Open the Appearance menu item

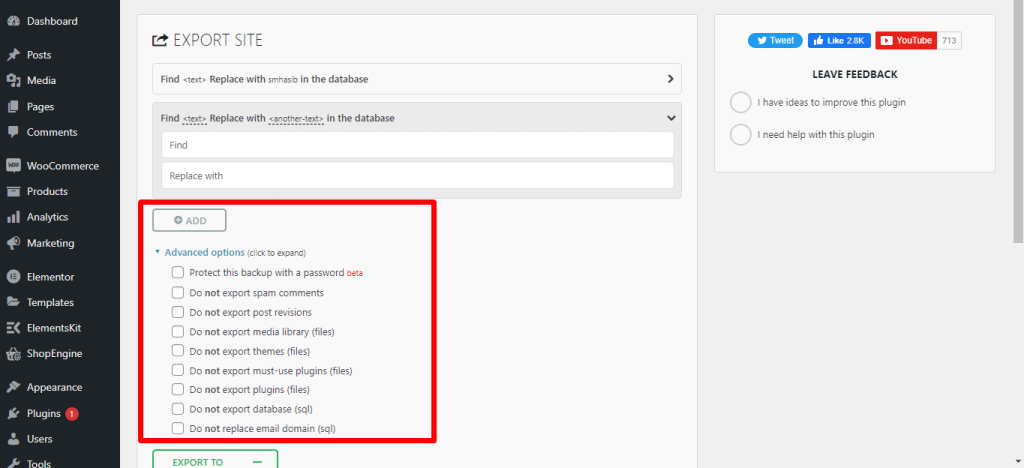pyautogui.click(x=54, y=387)
